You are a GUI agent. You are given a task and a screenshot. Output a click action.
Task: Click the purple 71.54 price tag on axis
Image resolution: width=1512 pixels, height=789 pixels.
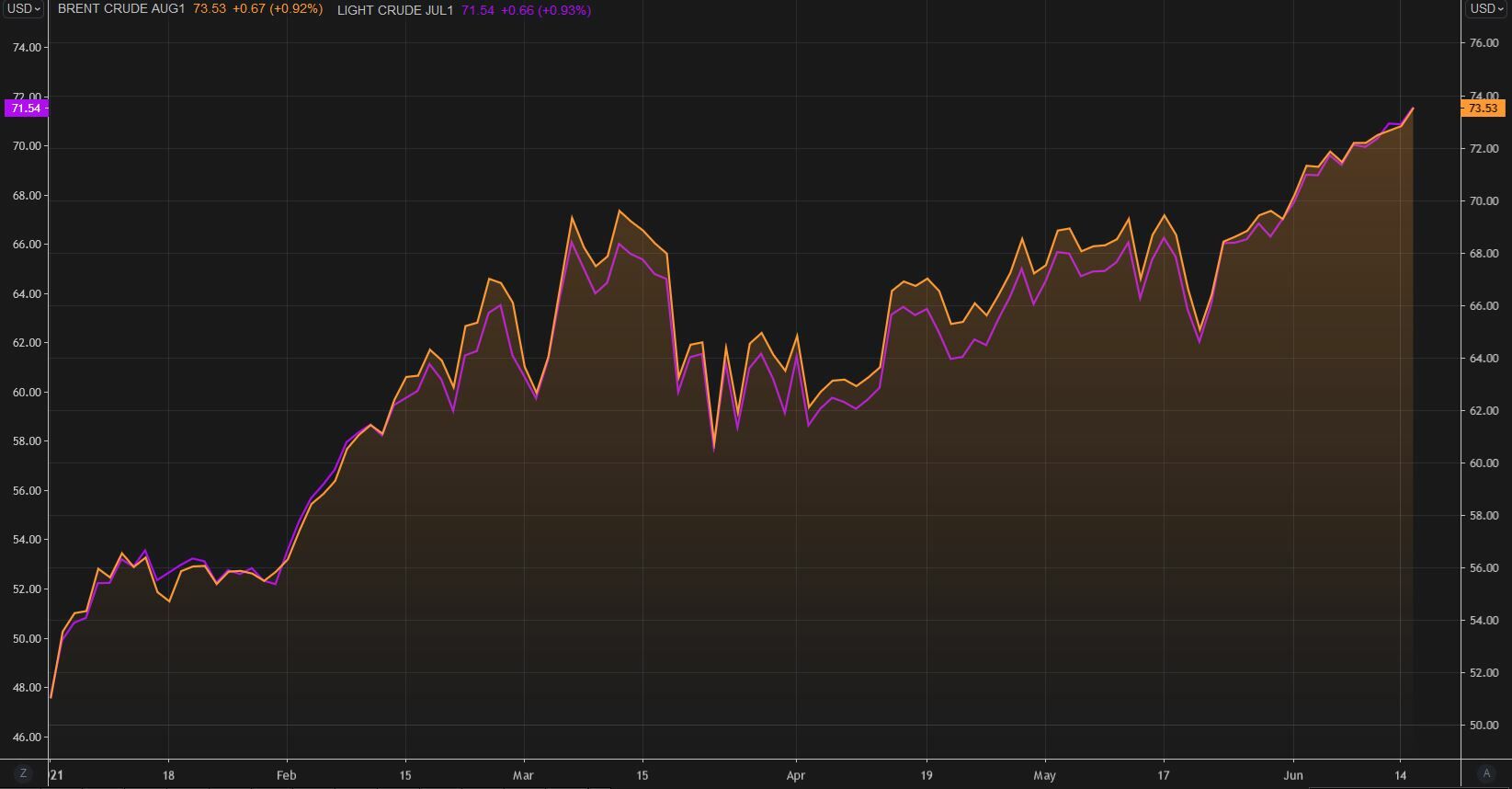pos(26,109)
